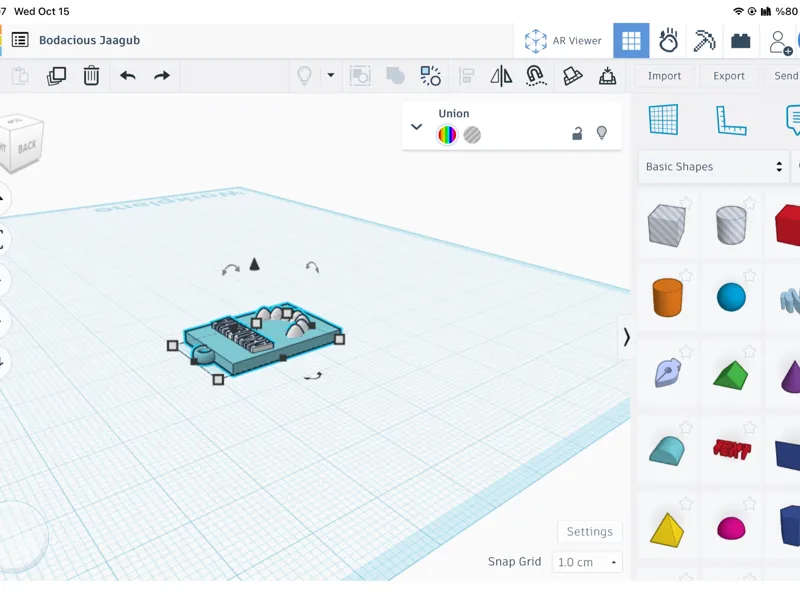Collapse the Union inspector panel chevron
This screenshot has height=600, width=800.
click(x=416, y=127)
